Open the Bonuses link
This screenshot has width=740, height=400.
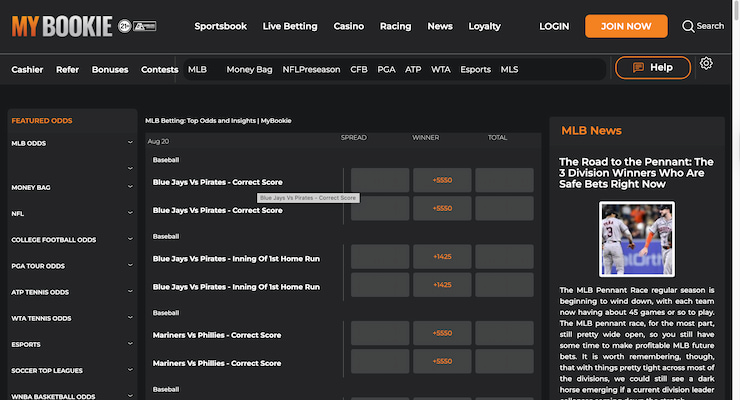click(110, 69)
